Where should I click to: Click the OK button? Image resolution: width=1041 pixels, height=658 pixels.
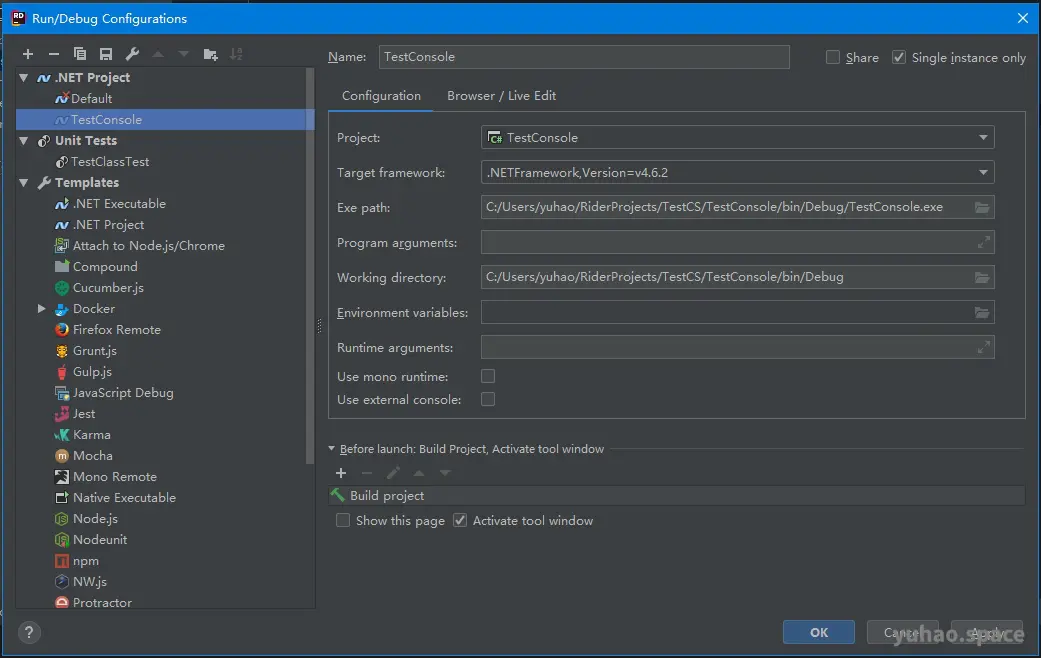pyautogui.click(x=819, y=632)
